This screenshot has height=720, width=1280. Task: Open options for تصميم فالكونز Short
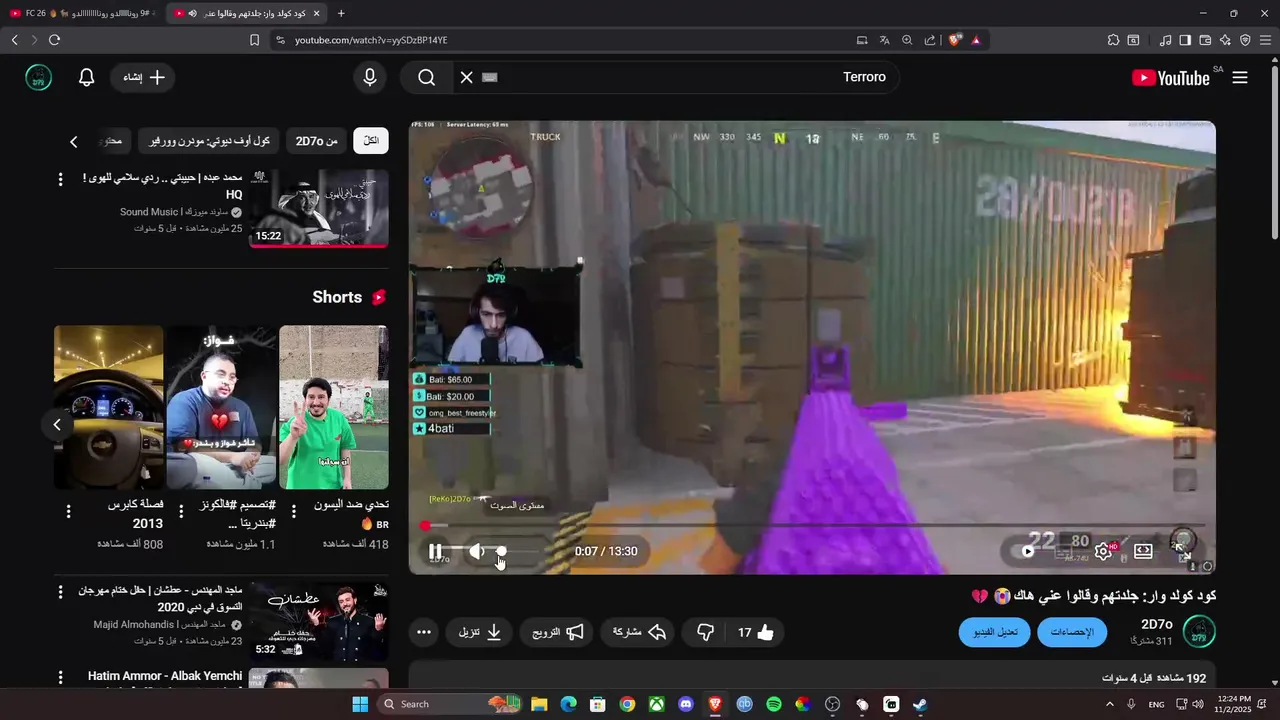(181, 511)
